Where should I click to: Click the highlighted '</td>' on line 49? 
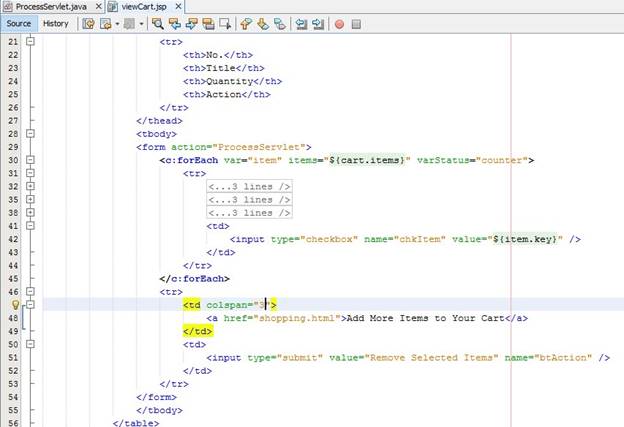198,331
